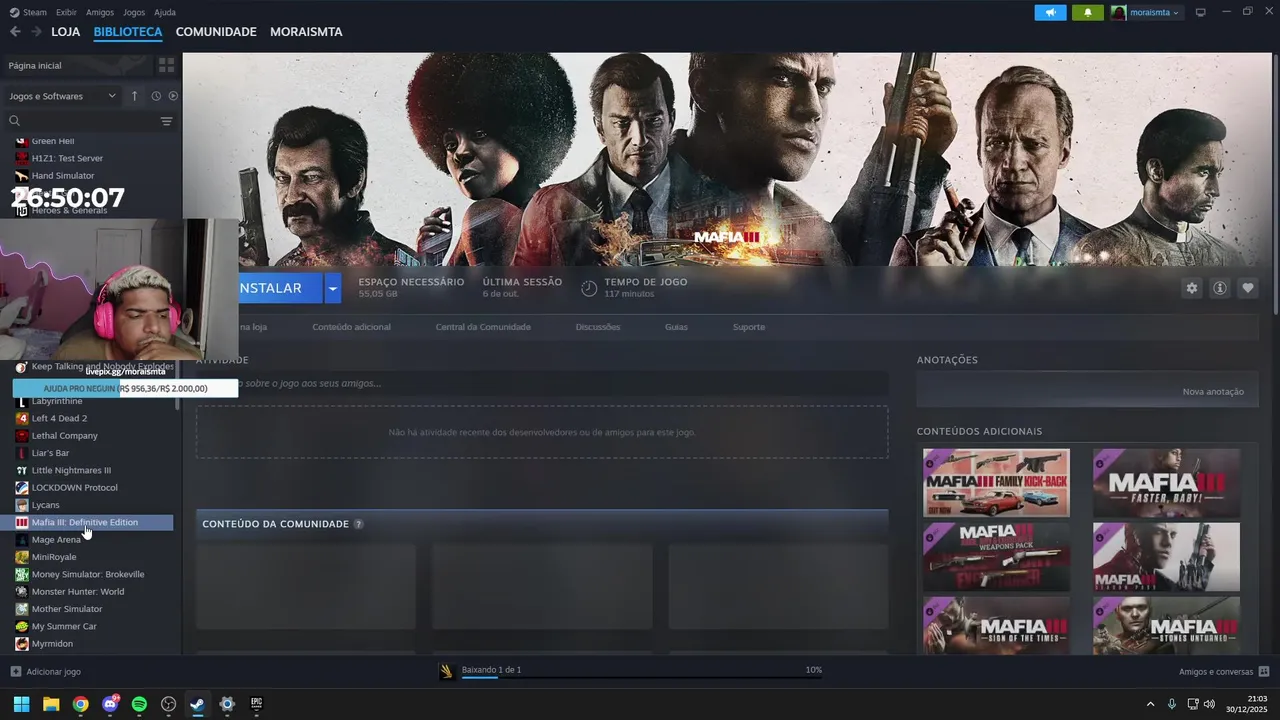Open Google Chrome from the taskbar
Screen dimensions: 1280x720
80,704
